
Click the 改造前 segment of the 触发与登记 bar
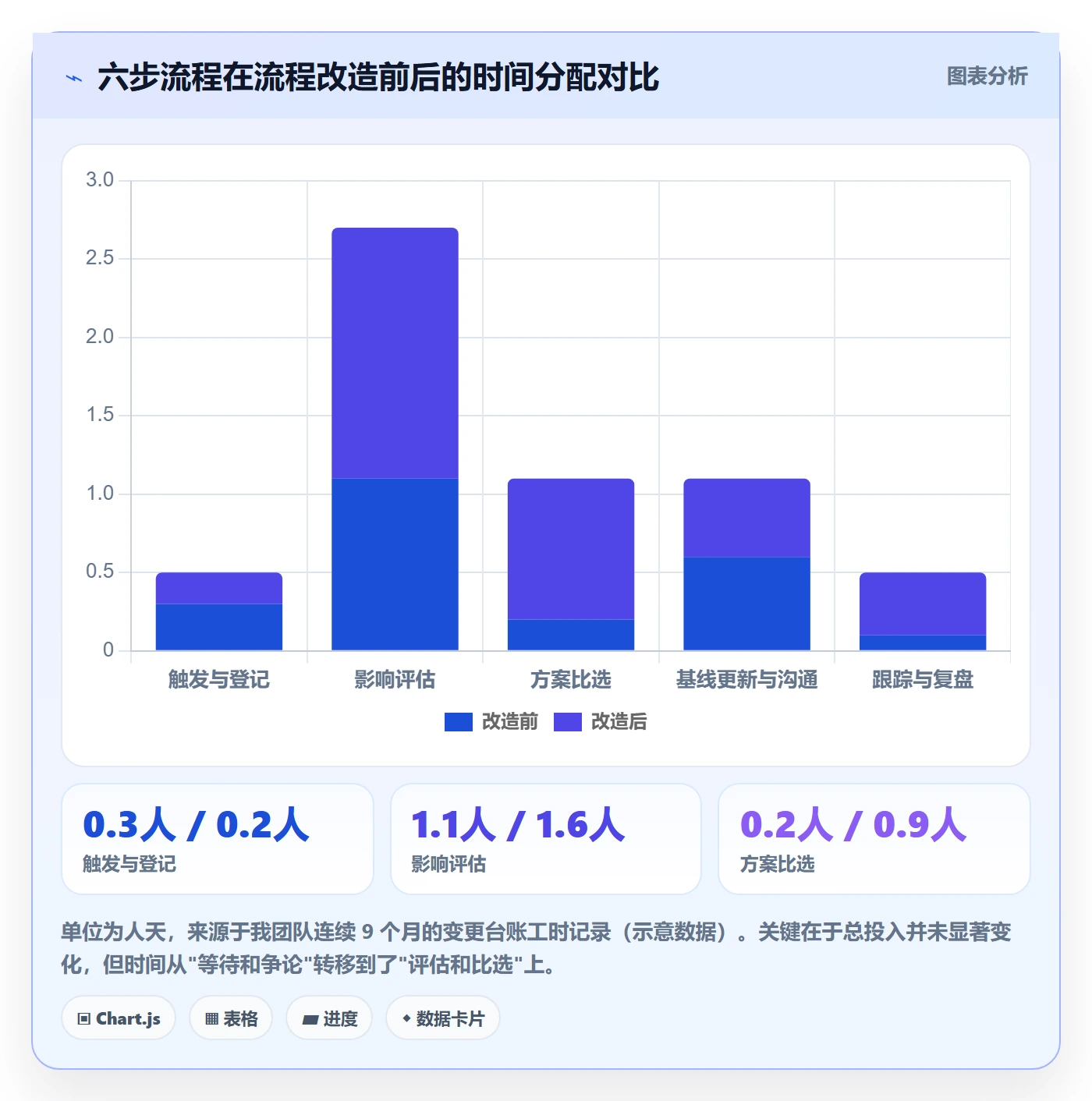click(219, 627)
